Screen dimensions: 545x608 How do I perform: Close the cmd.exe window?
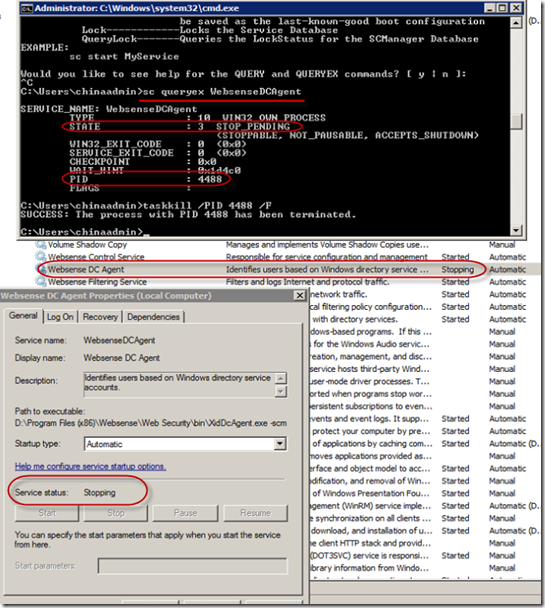click(x=516, y=8)
